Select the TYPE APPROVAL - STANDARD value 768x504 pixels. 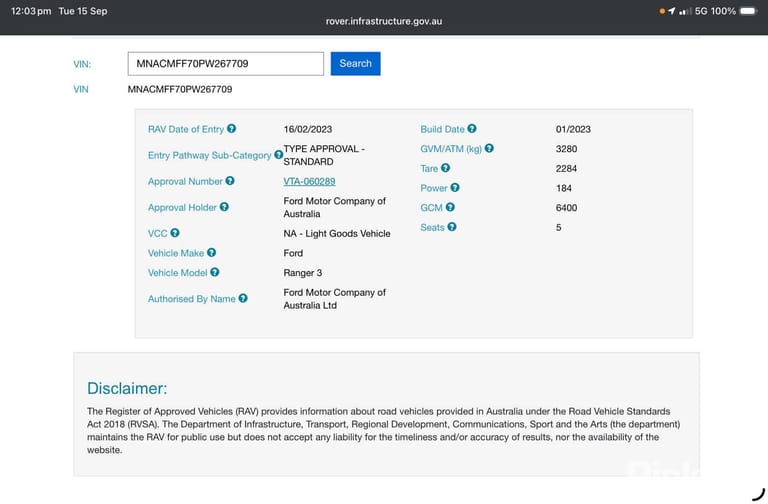coord(324,155)
